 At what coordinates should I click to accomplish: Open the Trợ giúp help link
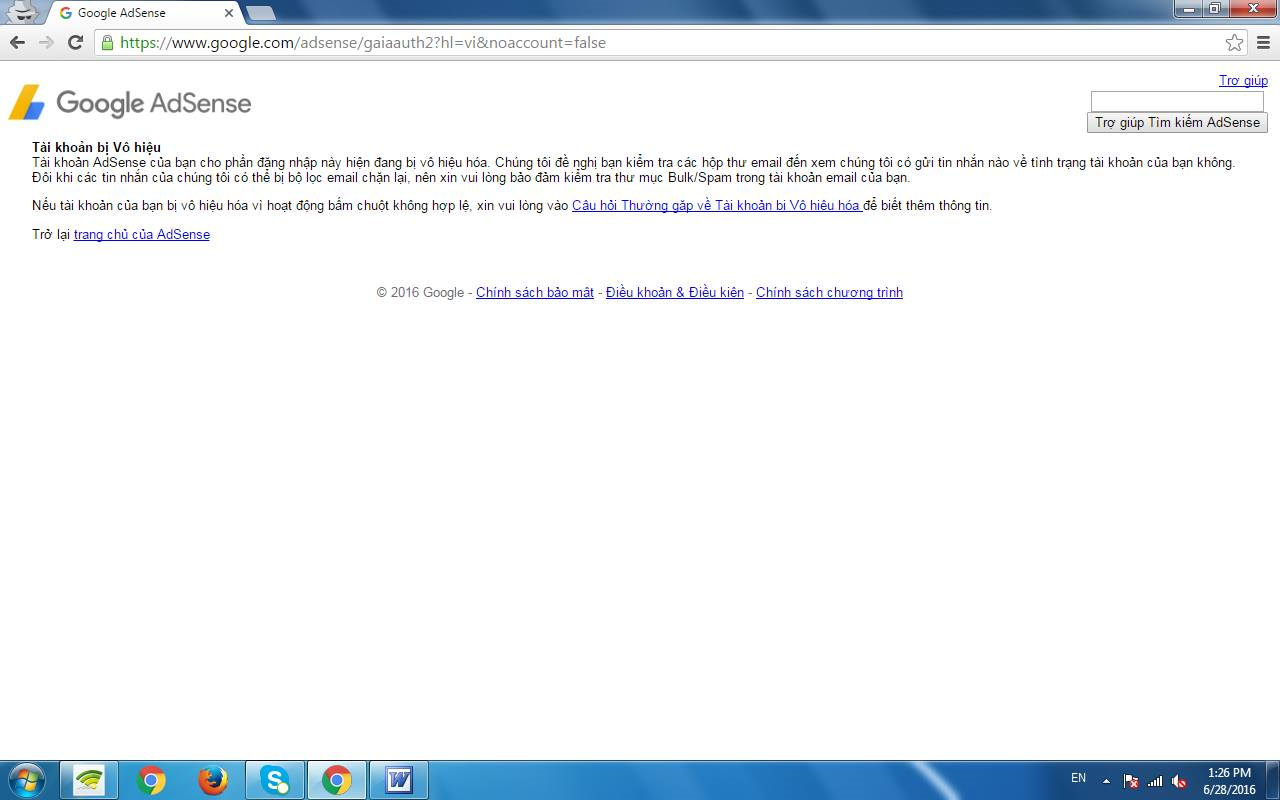coord(1243,80)
